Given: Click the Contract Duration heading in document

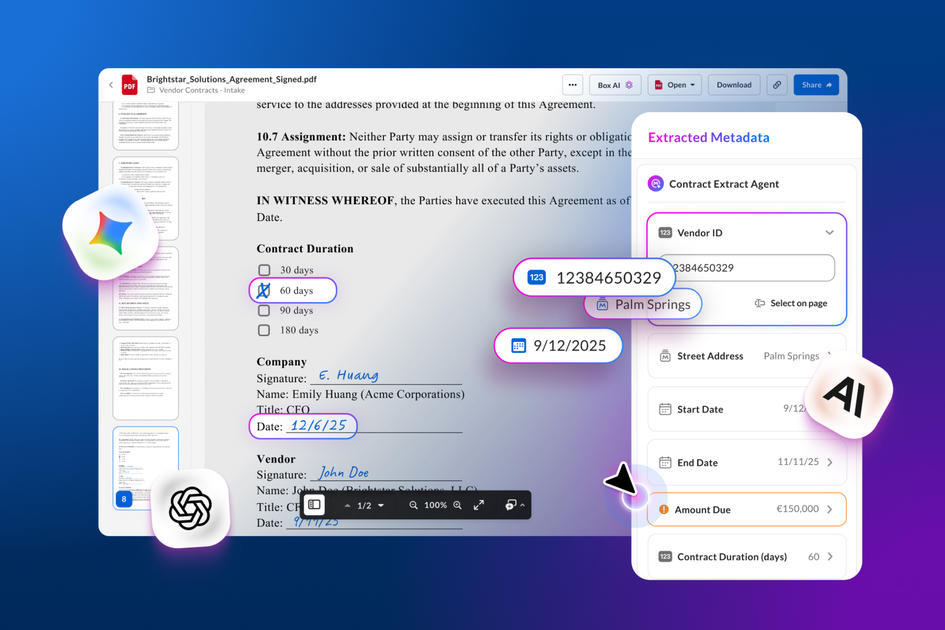Looking at the screenshot, I should click(305, 248).
